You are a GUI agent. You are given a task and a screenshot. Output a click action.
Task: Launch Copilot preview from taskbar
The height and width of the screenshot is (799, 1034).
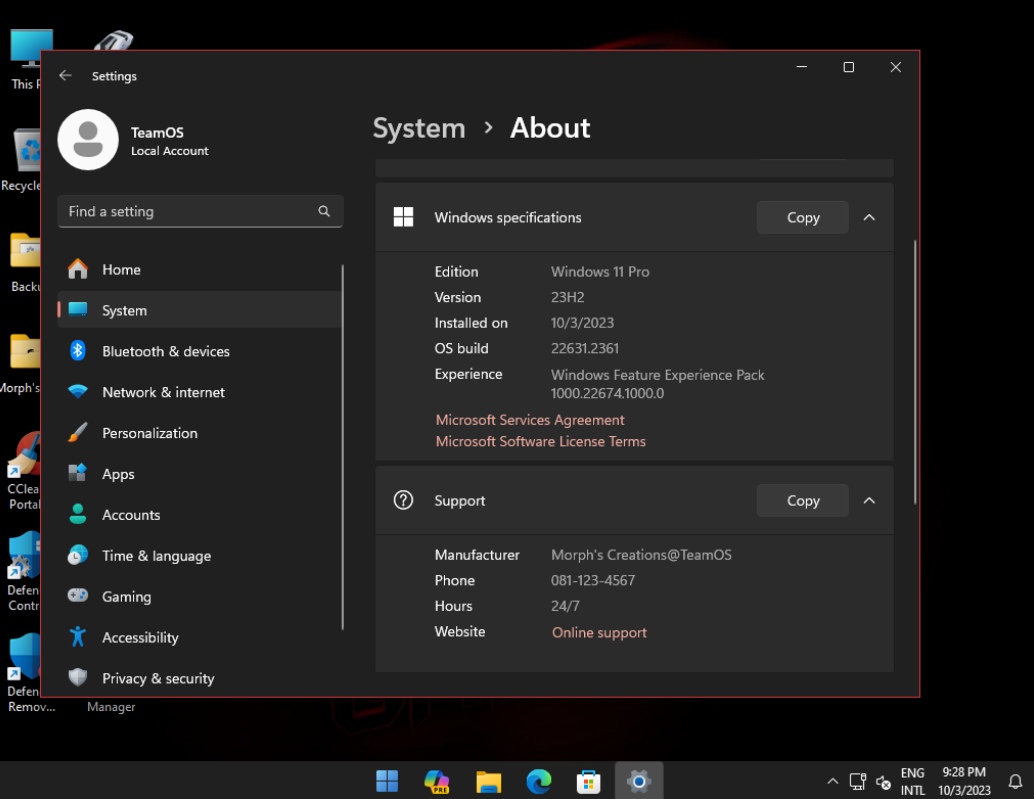[437, 781]
